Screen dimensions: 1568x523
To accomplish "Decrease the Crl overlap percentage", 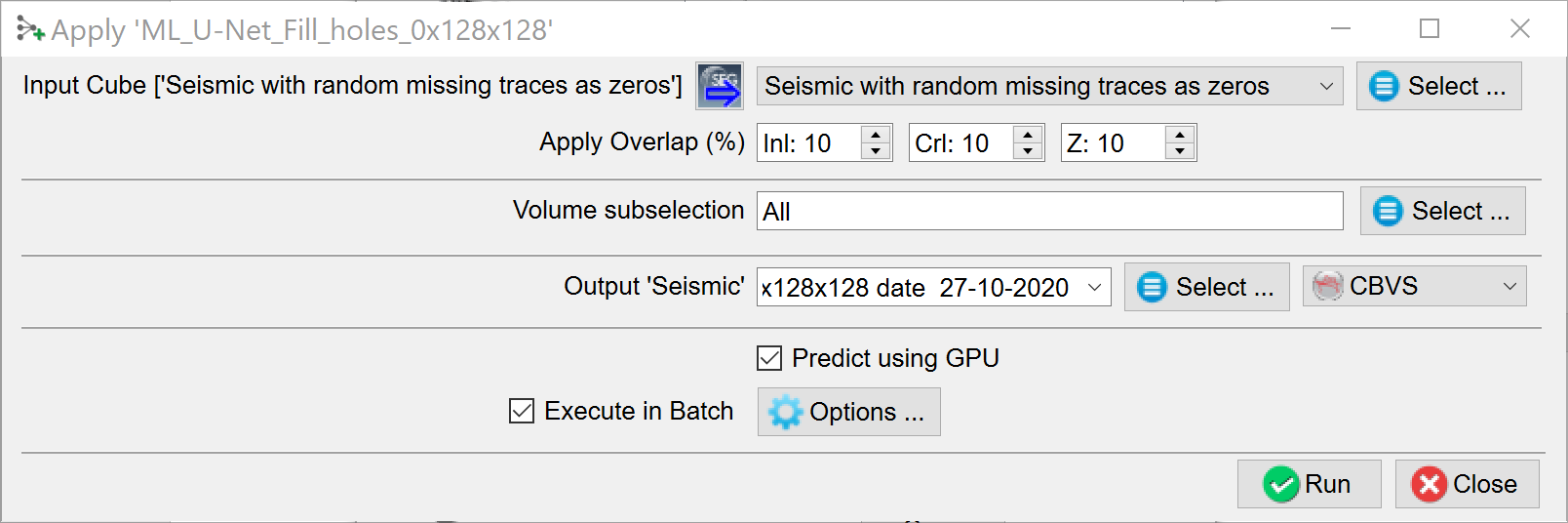I will (x=1028, y=151).
